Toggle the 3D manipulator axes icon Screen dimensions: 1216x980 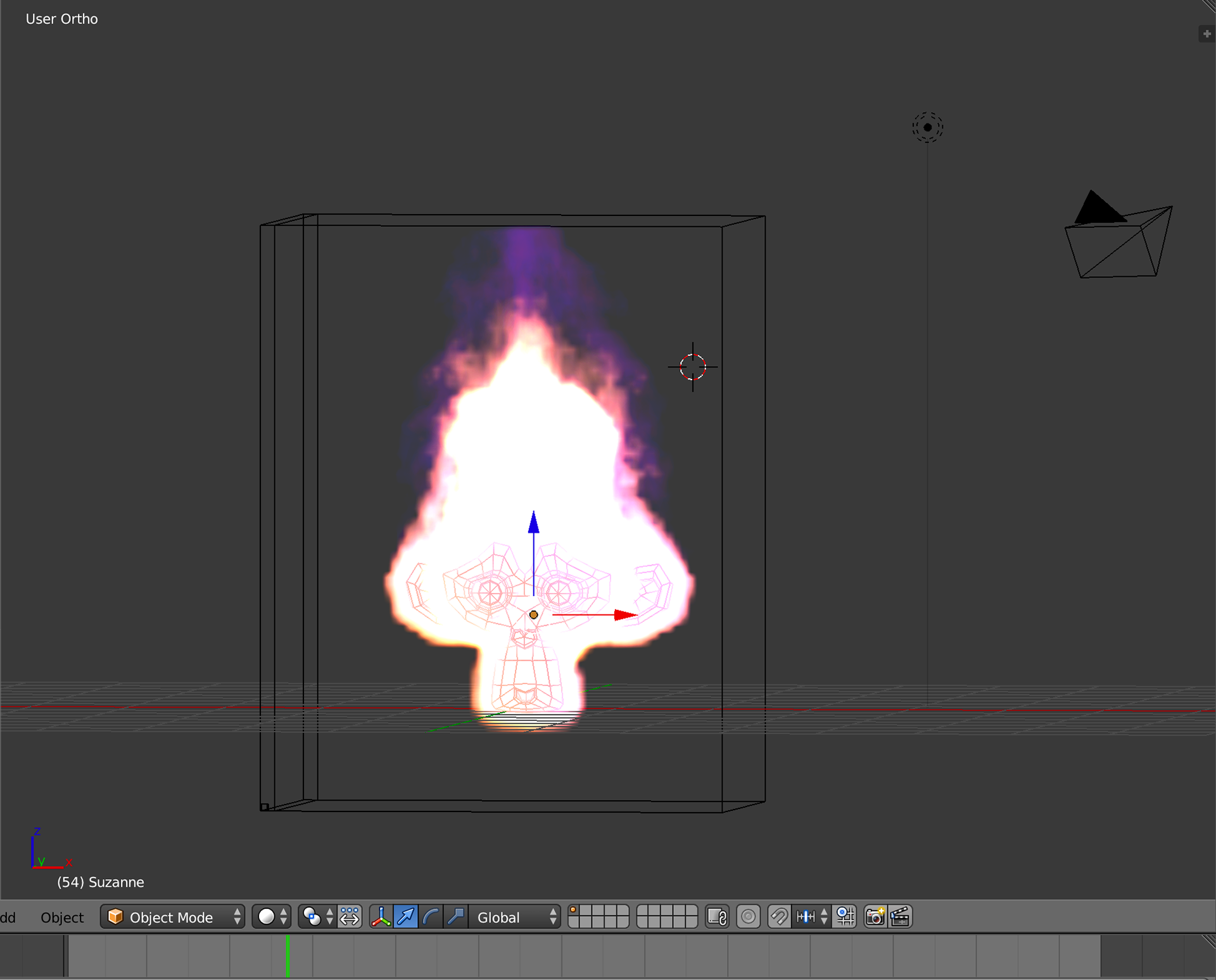click(381, 917)
